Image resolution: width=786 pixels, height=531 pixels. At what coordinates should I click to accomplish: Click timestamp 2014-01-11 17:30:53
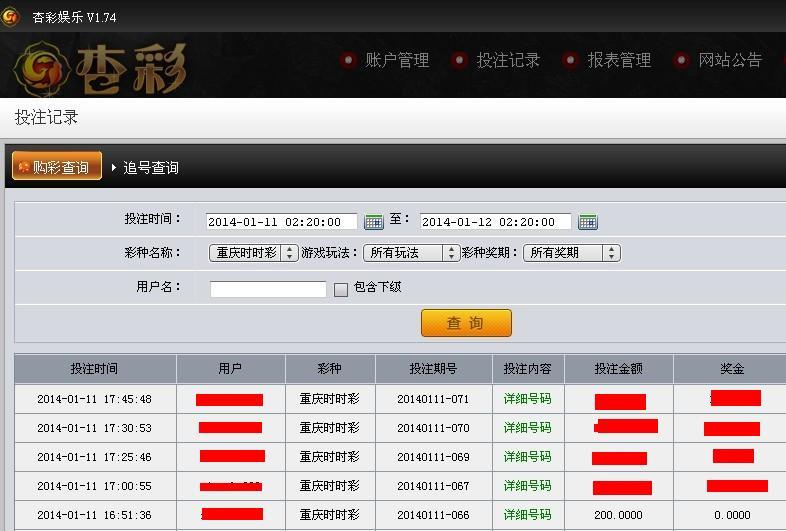94,428
